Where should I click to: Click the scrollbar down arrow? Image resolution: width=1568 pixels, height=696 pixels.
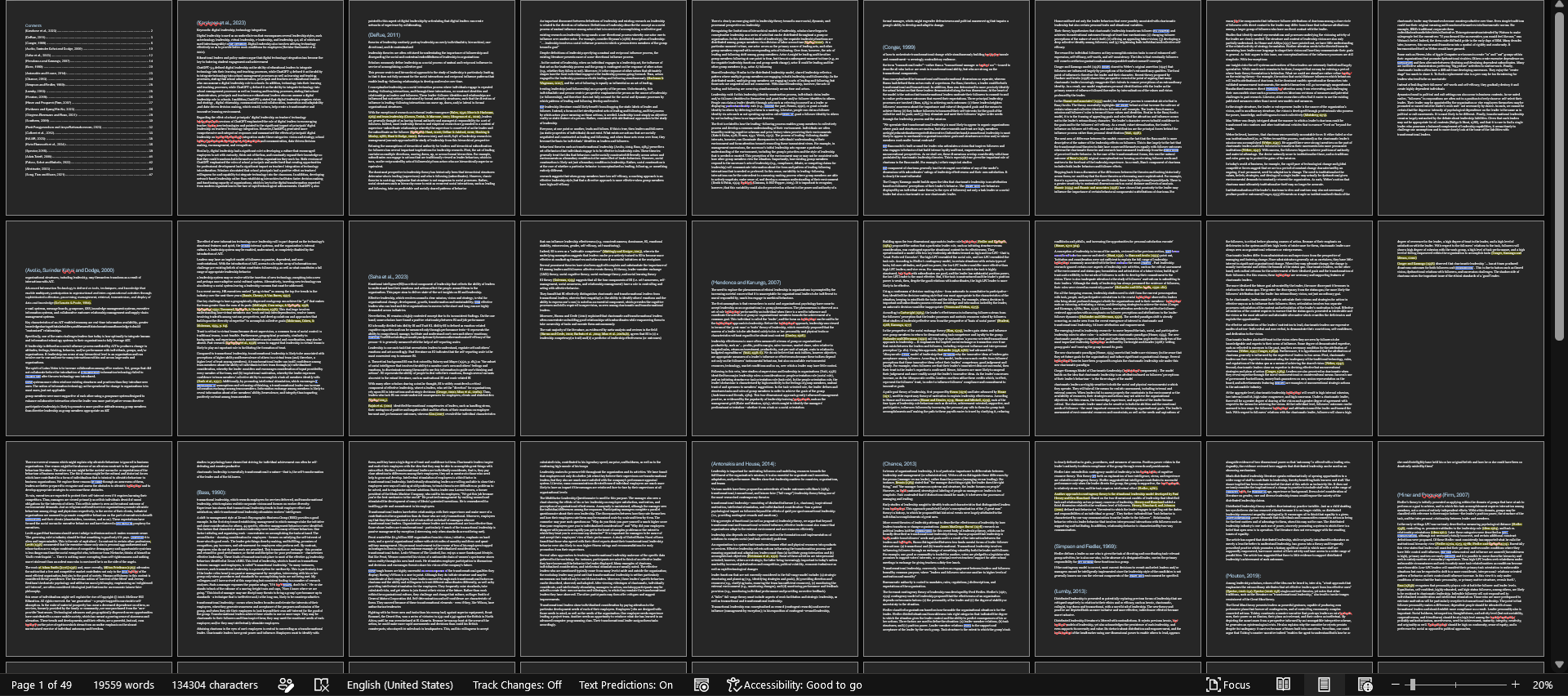point(1560,665)
